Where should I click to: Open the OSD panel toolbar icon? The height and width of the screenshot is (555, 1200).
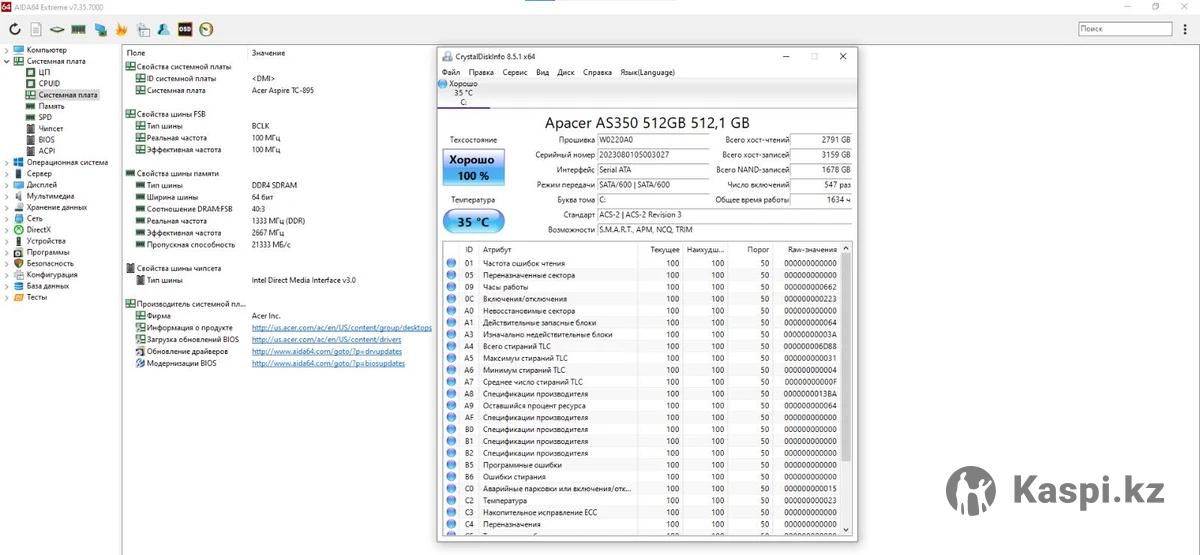click(x=185, y=30)
